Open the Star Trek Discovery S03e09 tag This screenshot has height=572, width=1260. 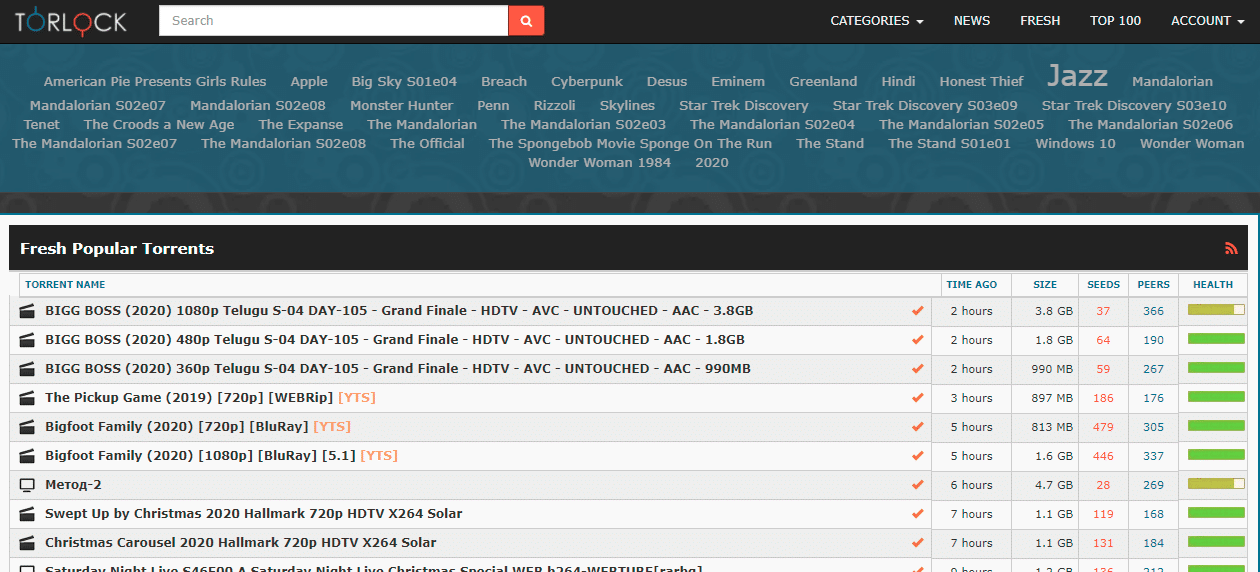pos(925,106)
